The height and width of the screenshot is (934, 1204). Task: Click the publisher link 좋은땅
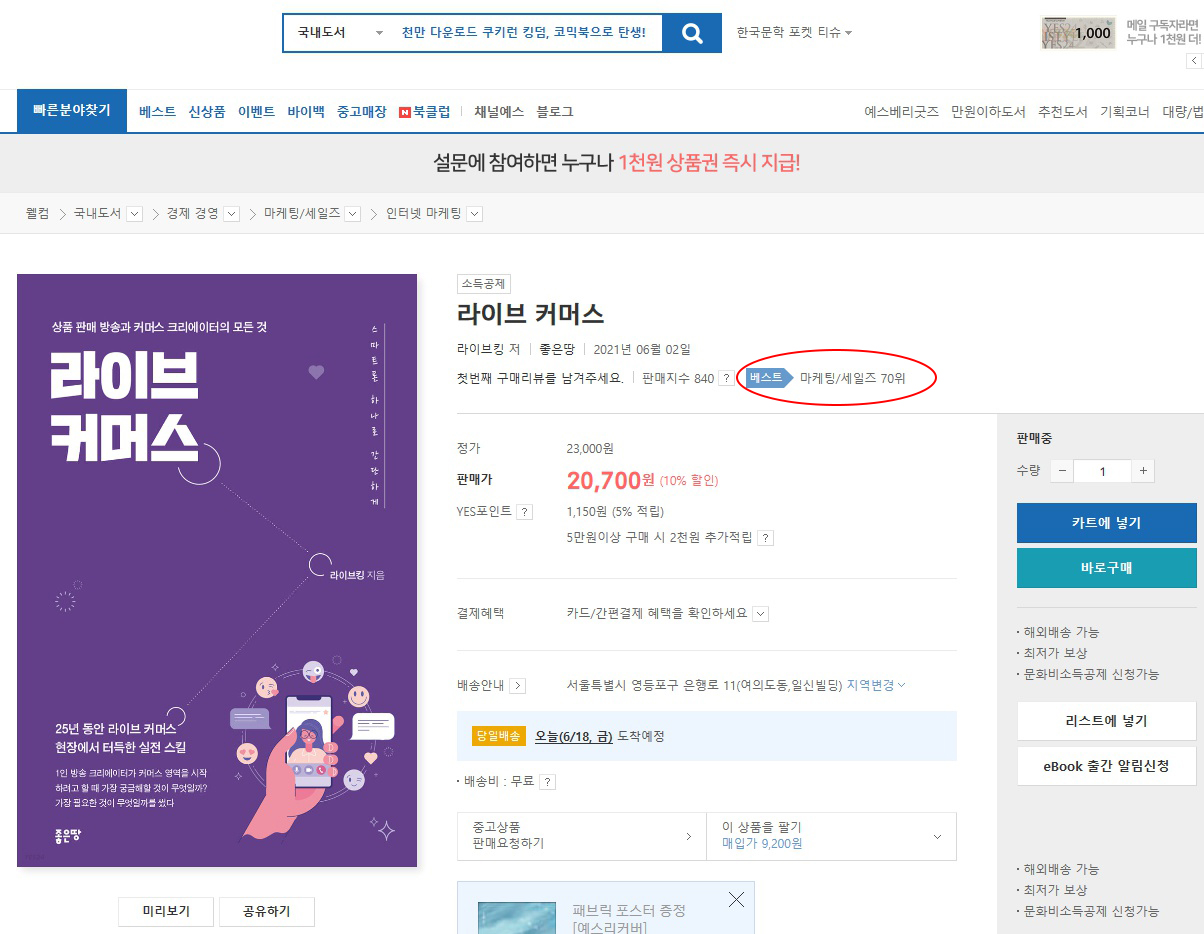[x=555, y=349]
